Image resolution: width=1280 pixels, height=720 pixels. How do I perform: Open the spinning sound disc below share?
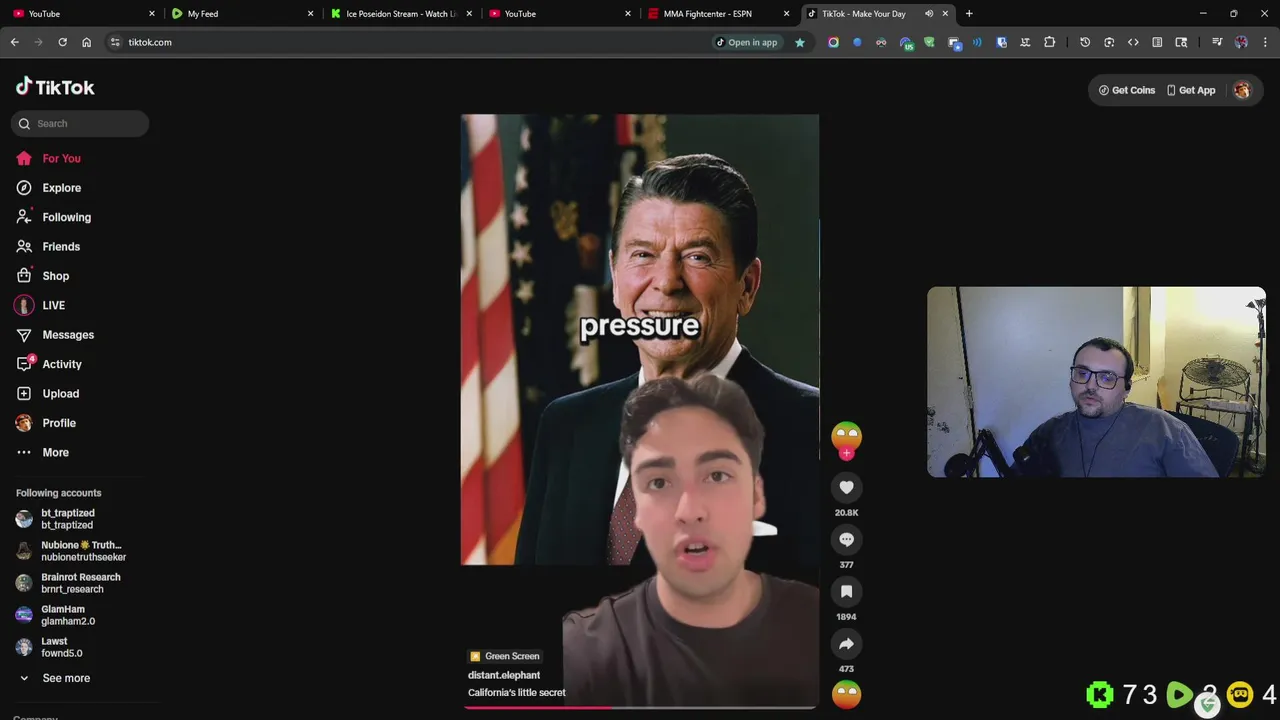846,694
